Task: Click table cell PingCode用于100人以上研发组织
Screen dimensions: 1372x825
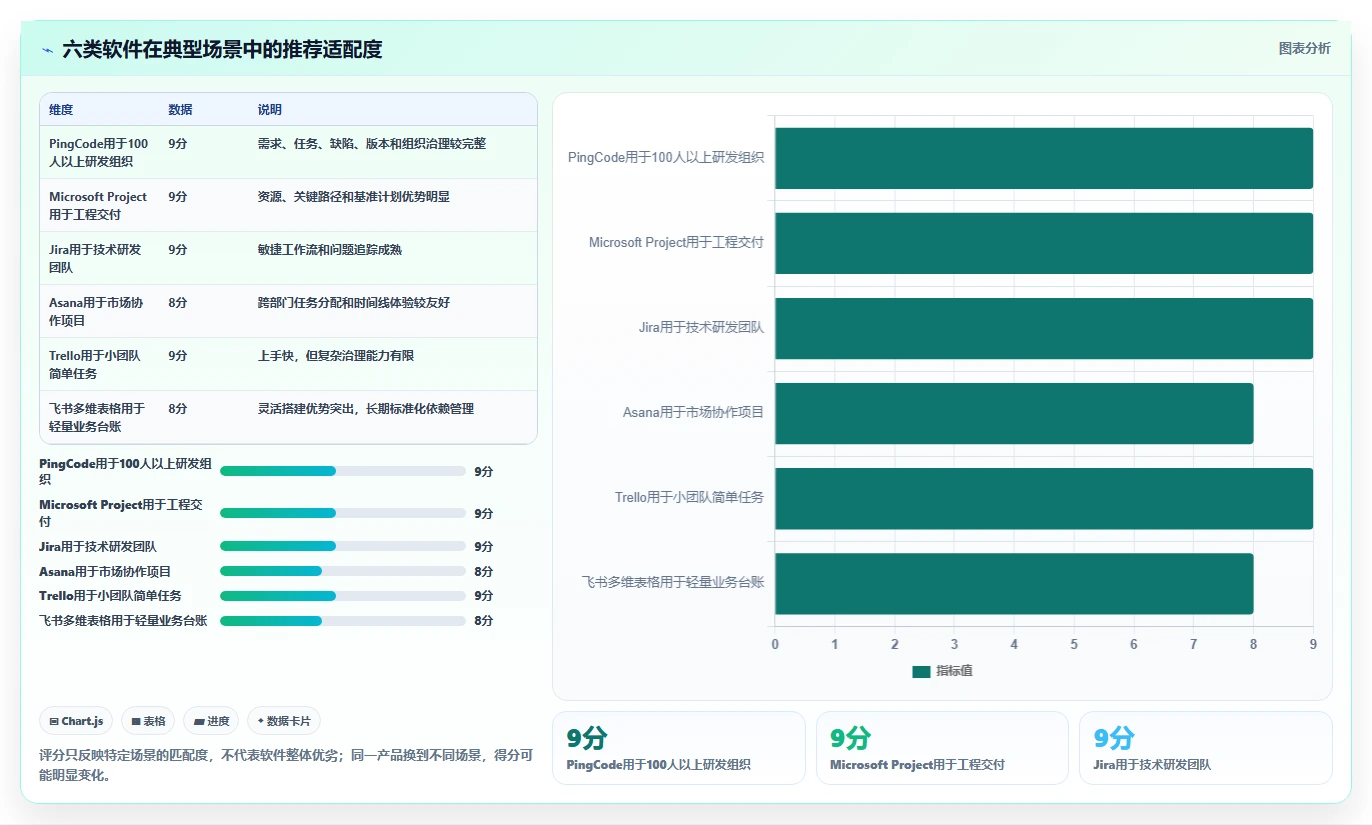Action: click(98, 152)
